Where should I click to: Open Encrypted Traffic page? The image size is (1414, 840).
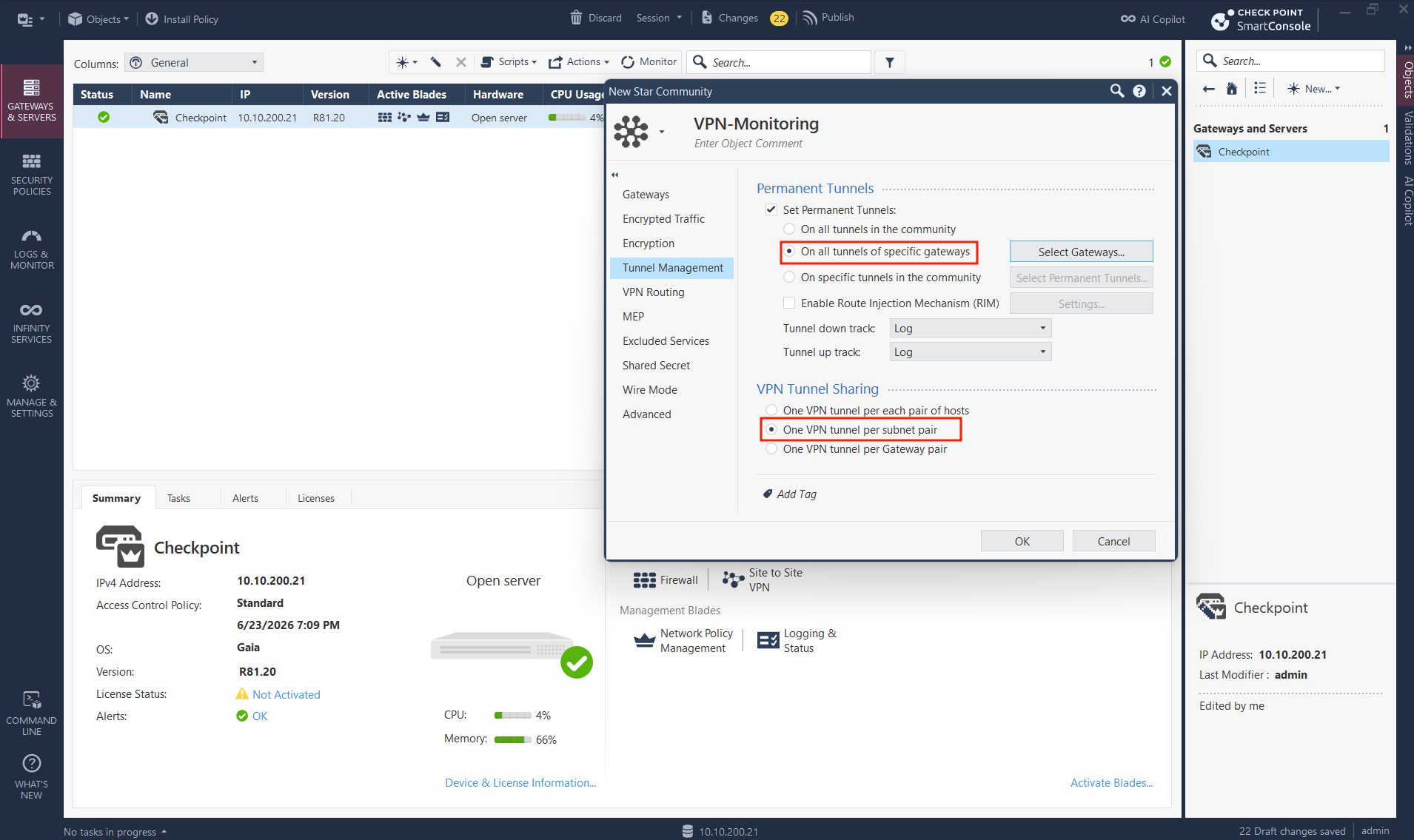[x=663, y=219]
